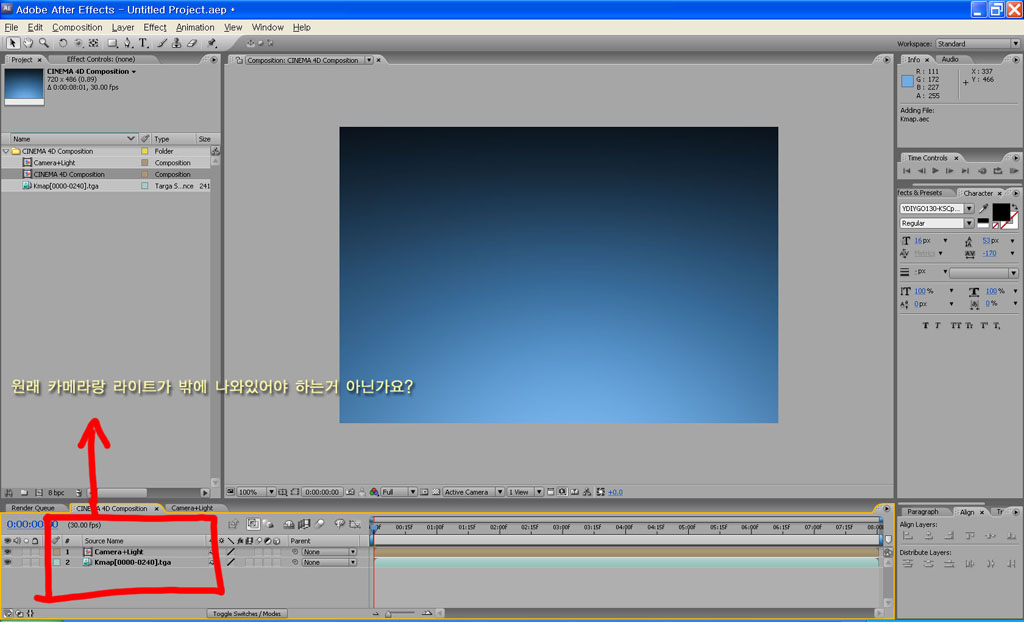Image resolution: width=1024 pixels, height=622 pixels.
Task: Select the Hand tool
Action: [x=28, y=43]
